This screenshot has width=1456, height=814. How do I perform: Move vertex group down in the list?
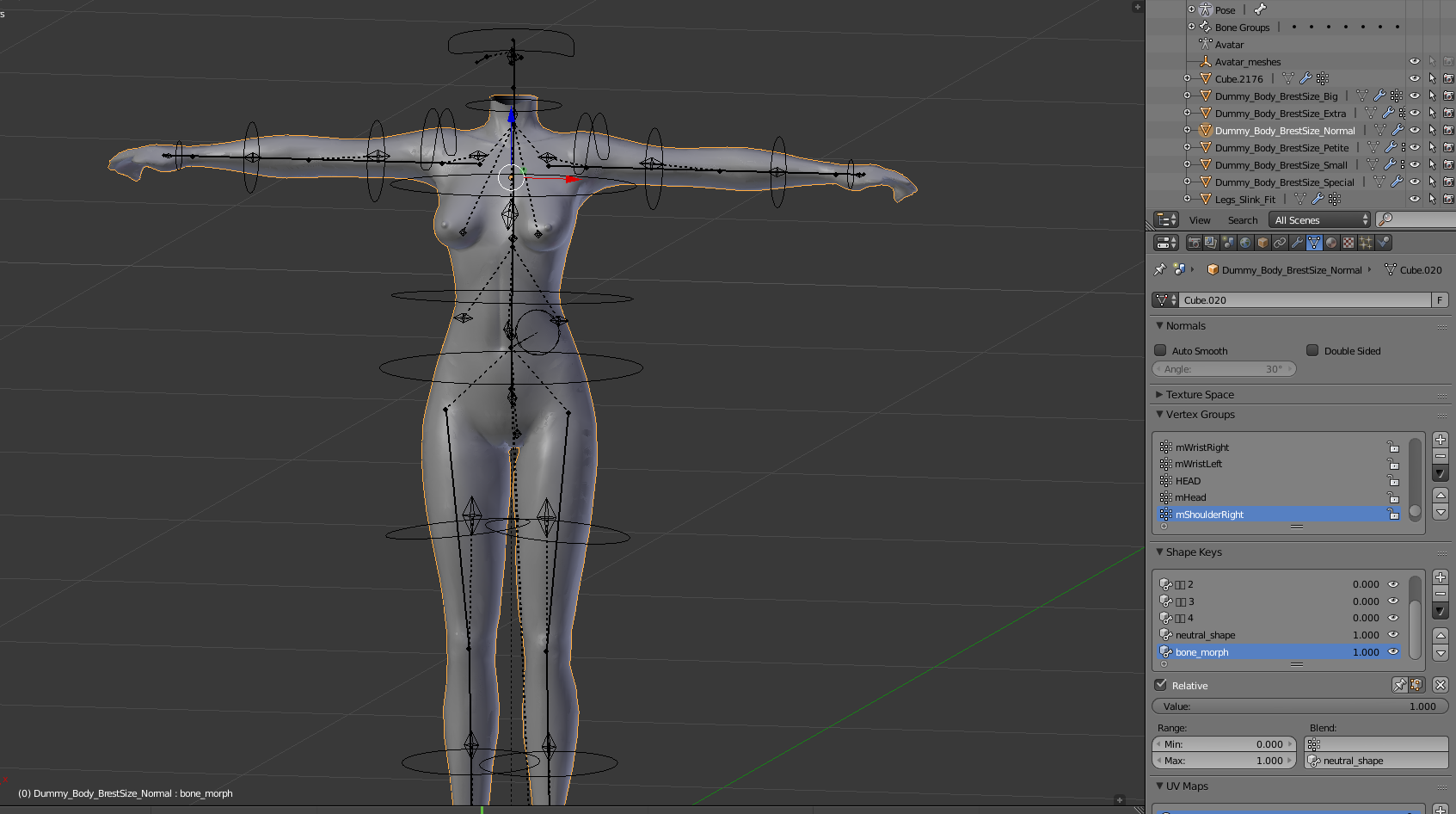(x=1441, y=512)
